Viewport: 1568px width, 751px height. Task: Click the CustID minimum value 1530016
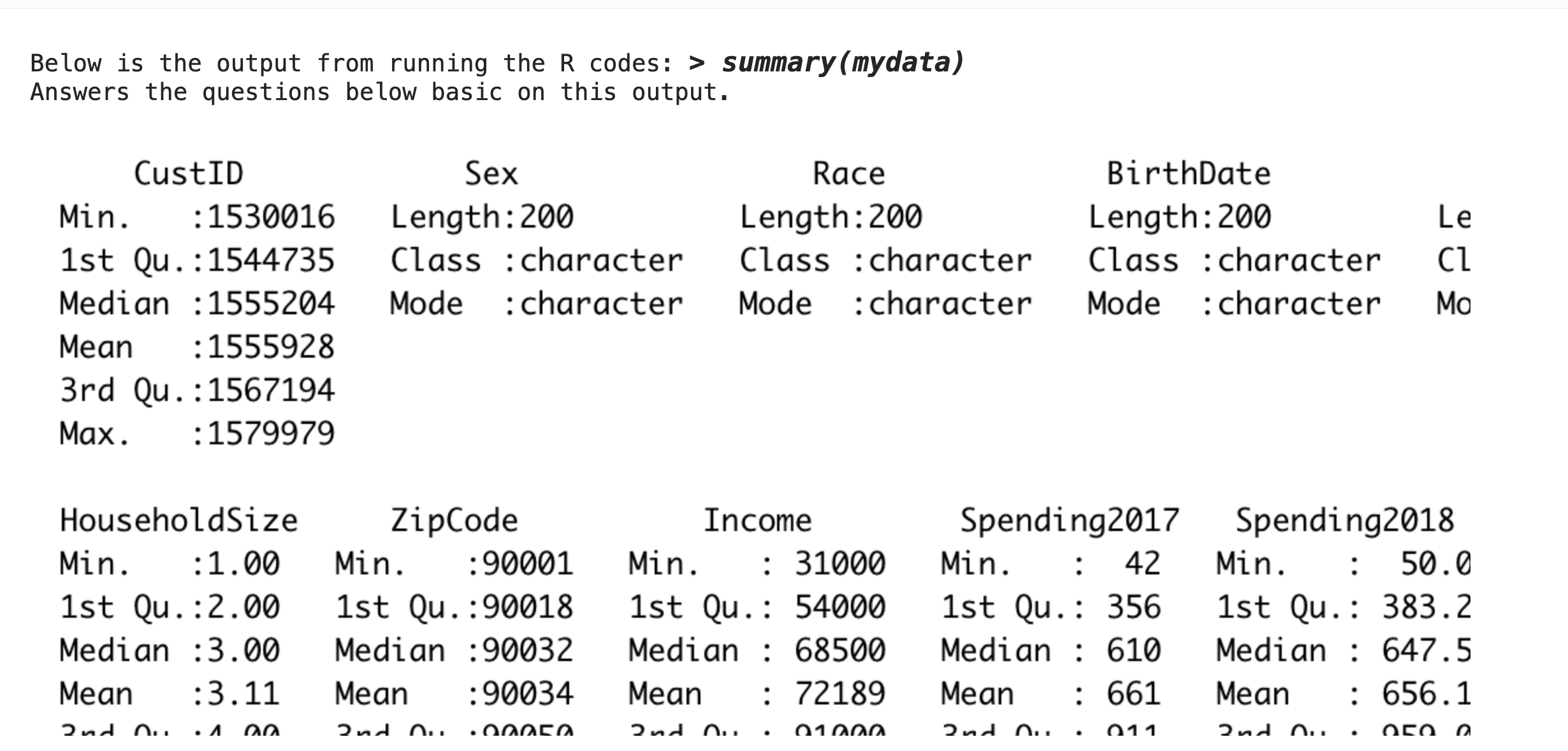[271, 217]
